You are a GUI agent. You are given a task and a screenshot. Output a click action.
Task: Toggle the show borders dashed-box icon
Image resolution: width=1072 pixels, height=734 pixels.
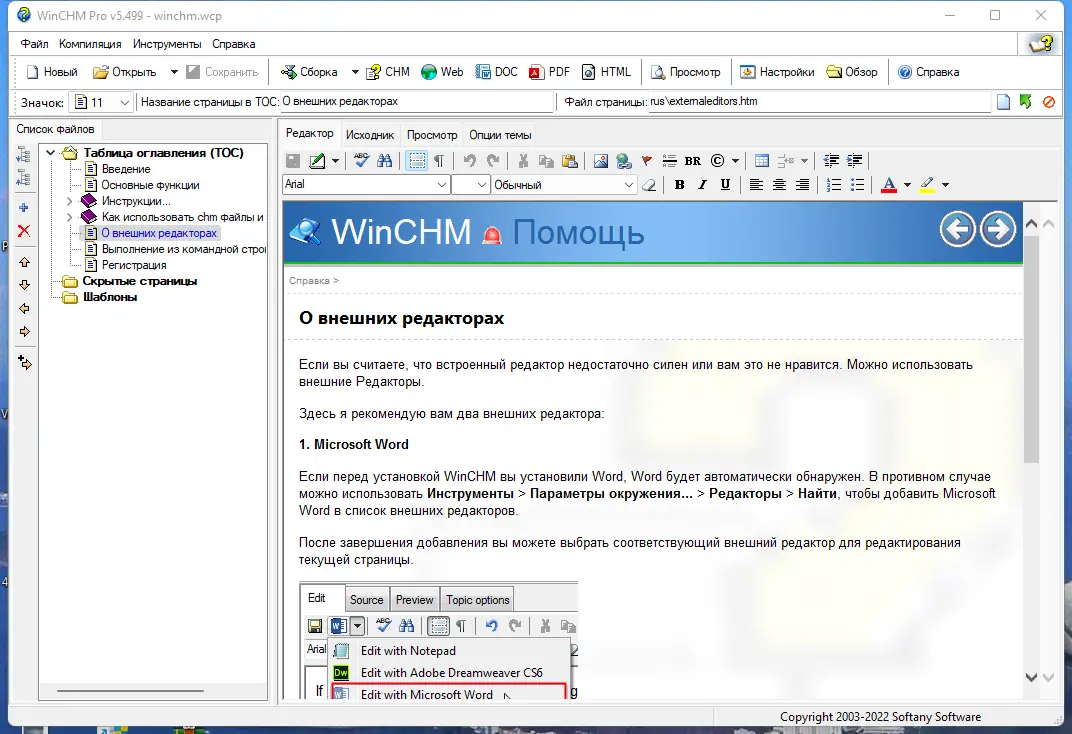point(416,161)
